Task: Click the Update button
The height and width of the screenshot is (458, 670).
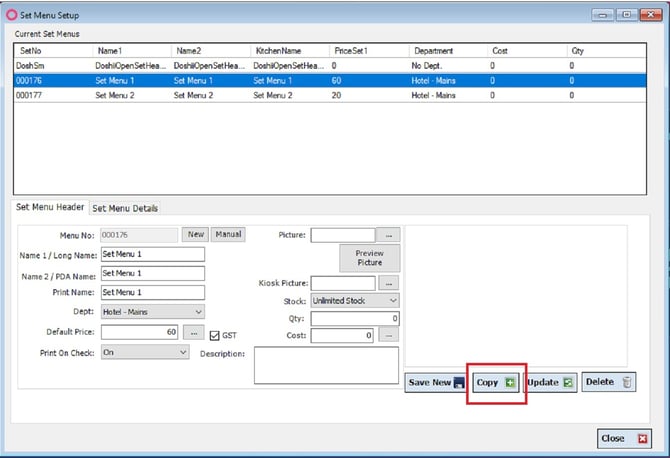Action: [x=550, y=382]
